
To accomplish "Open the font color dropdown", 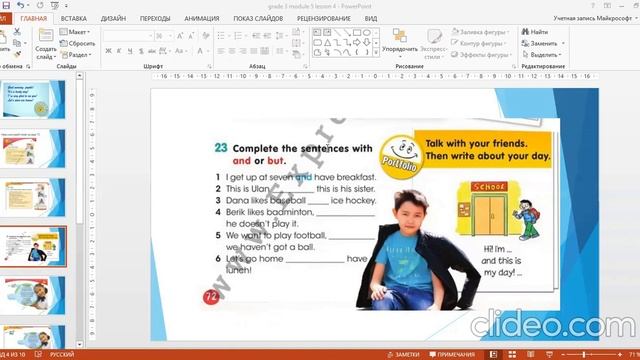I will (208, 51).
